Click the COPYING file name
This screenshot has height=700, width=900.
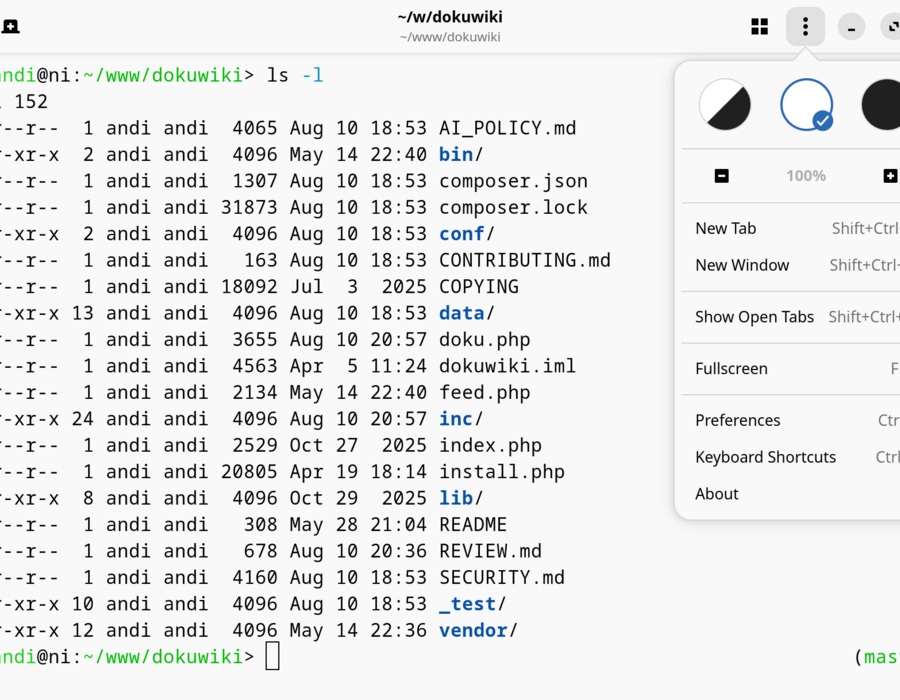pyautogui.click(x=479, y=286)
